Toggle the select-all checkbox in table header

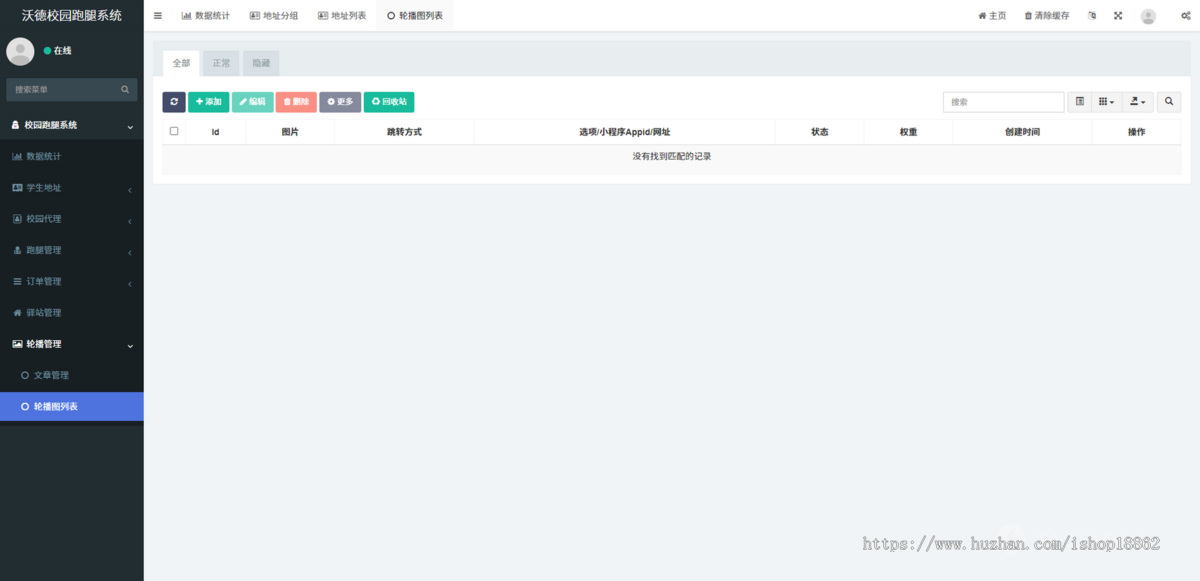pos(175,131)
